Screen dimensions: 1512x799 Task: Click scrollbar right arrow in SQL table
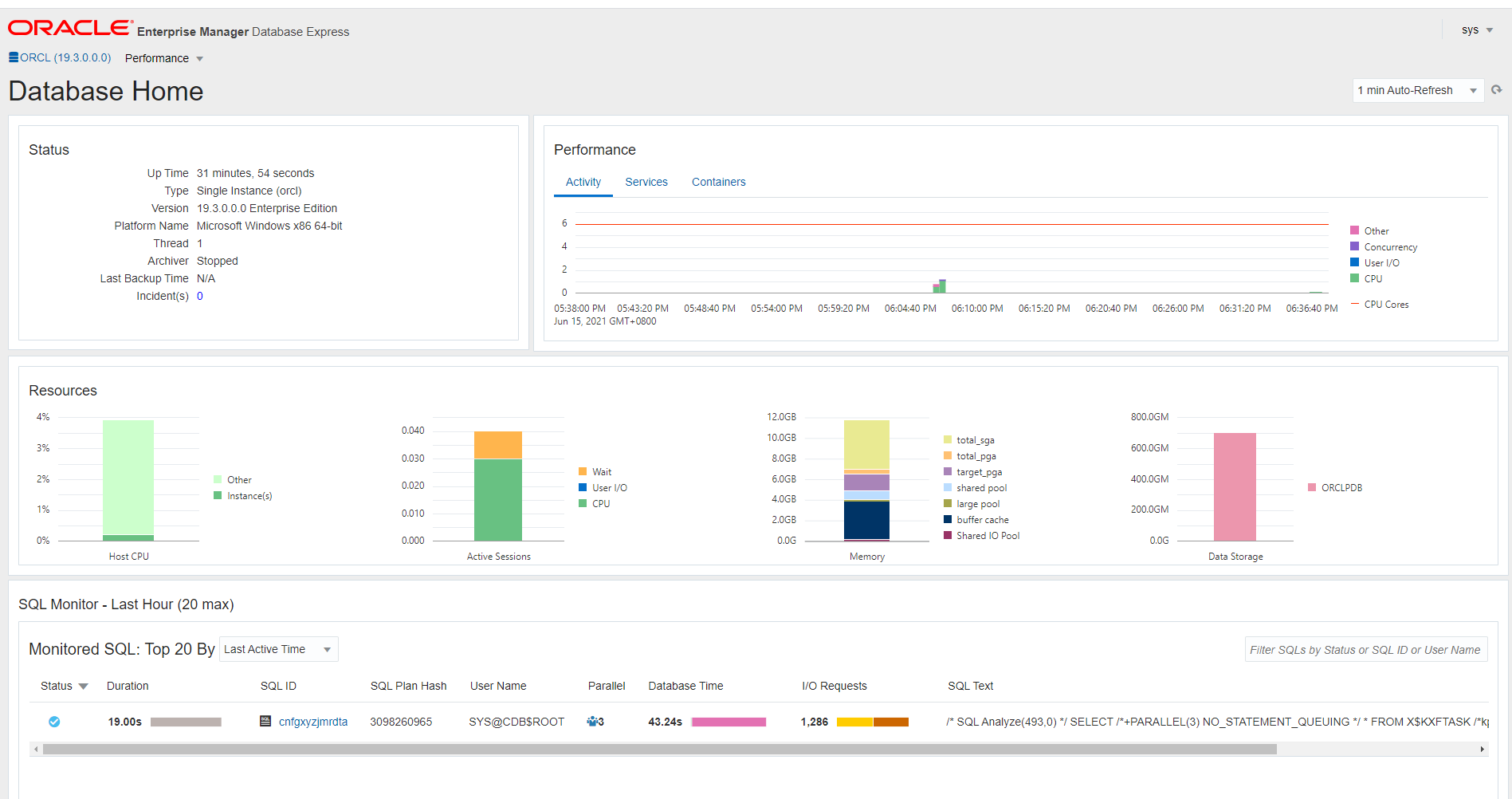(x=1482, y=750)
